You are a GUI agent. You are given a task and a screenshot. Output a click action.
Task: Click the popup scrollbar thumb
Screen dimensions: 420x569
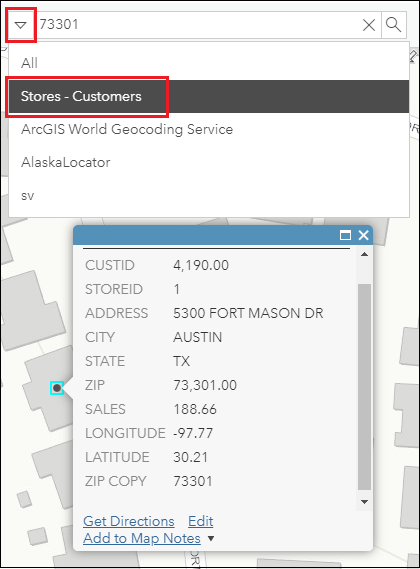[x=364, y=386]
